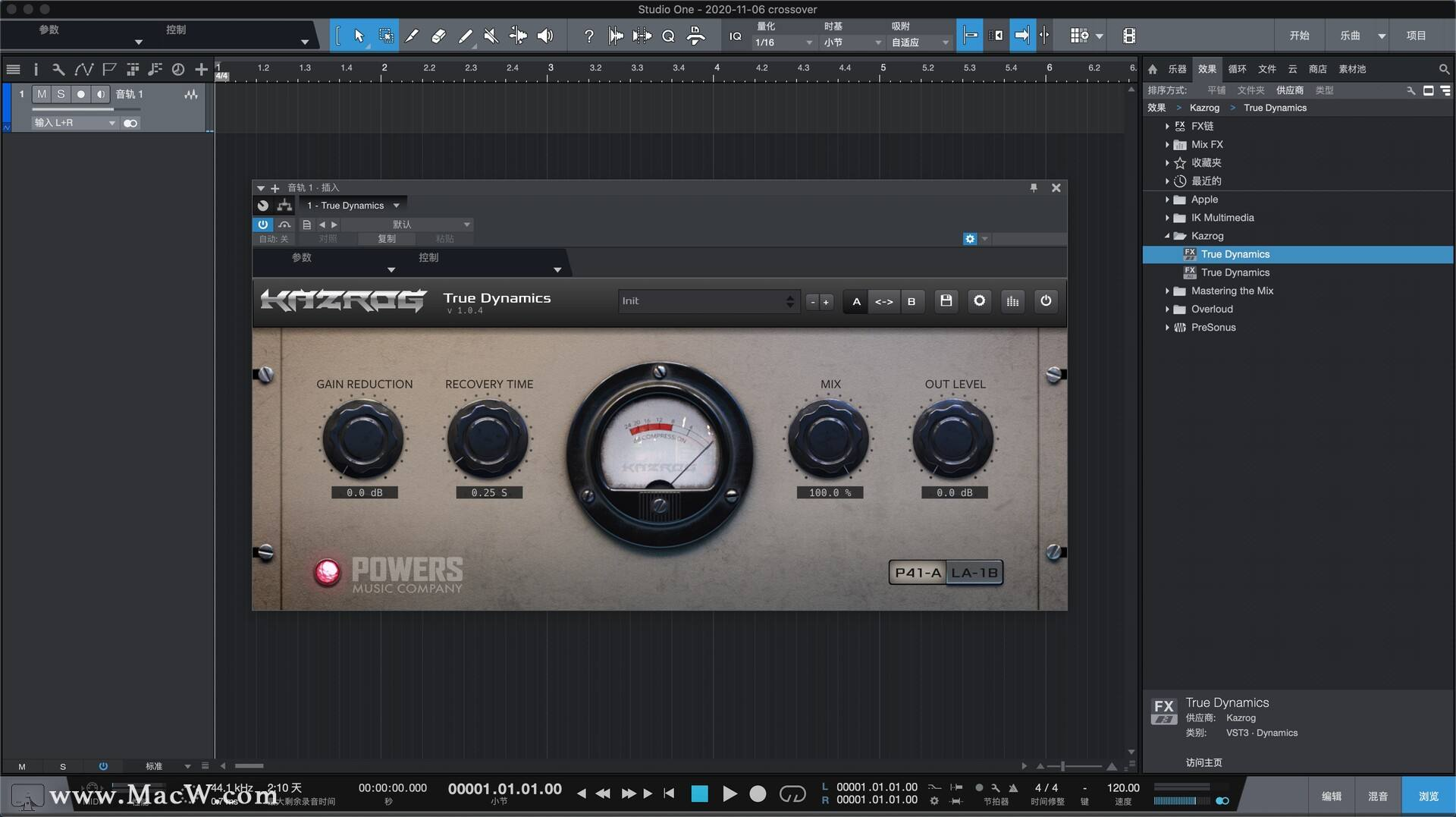Select the Listen (speaker) tool
The height and width of the screenshot is (817, 1456).
(x=545, y=36)
